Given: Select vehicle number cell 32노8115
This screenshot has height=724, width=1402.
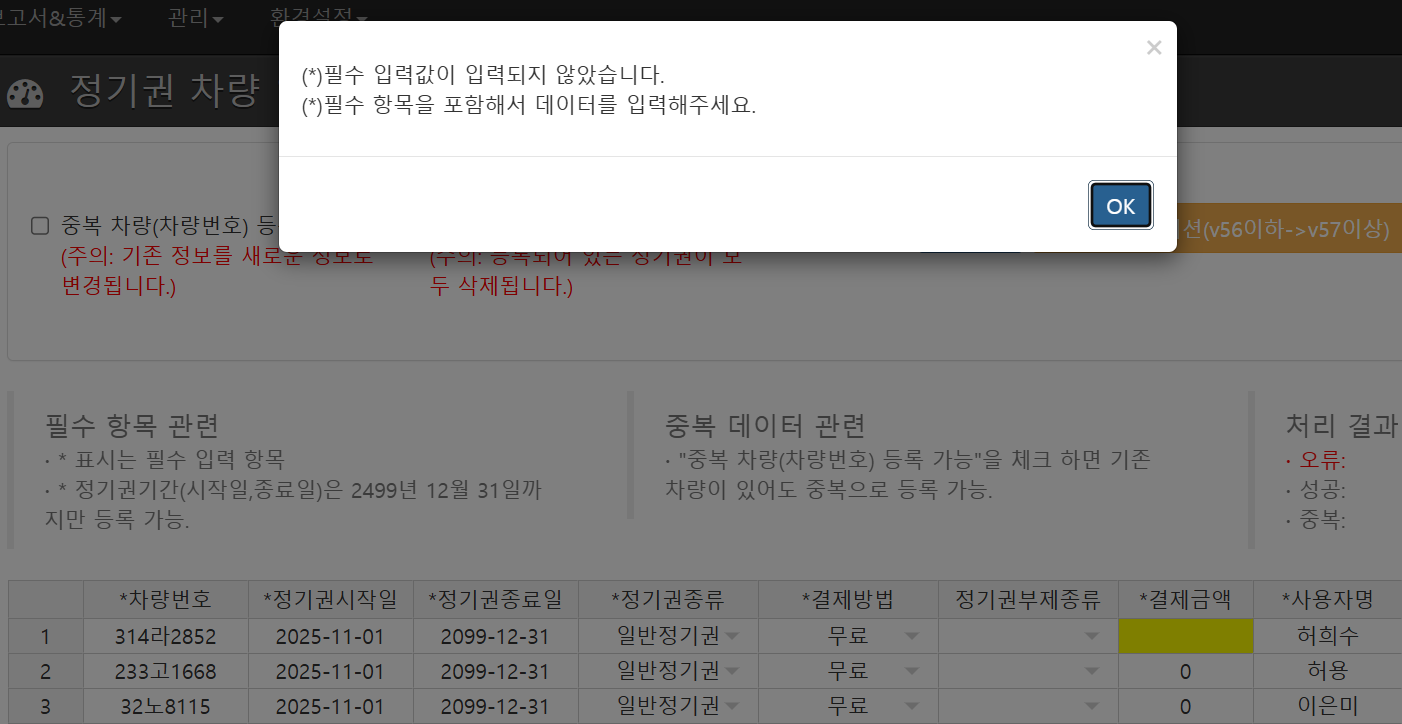Looking at the screenshot, I should [165, 706].
